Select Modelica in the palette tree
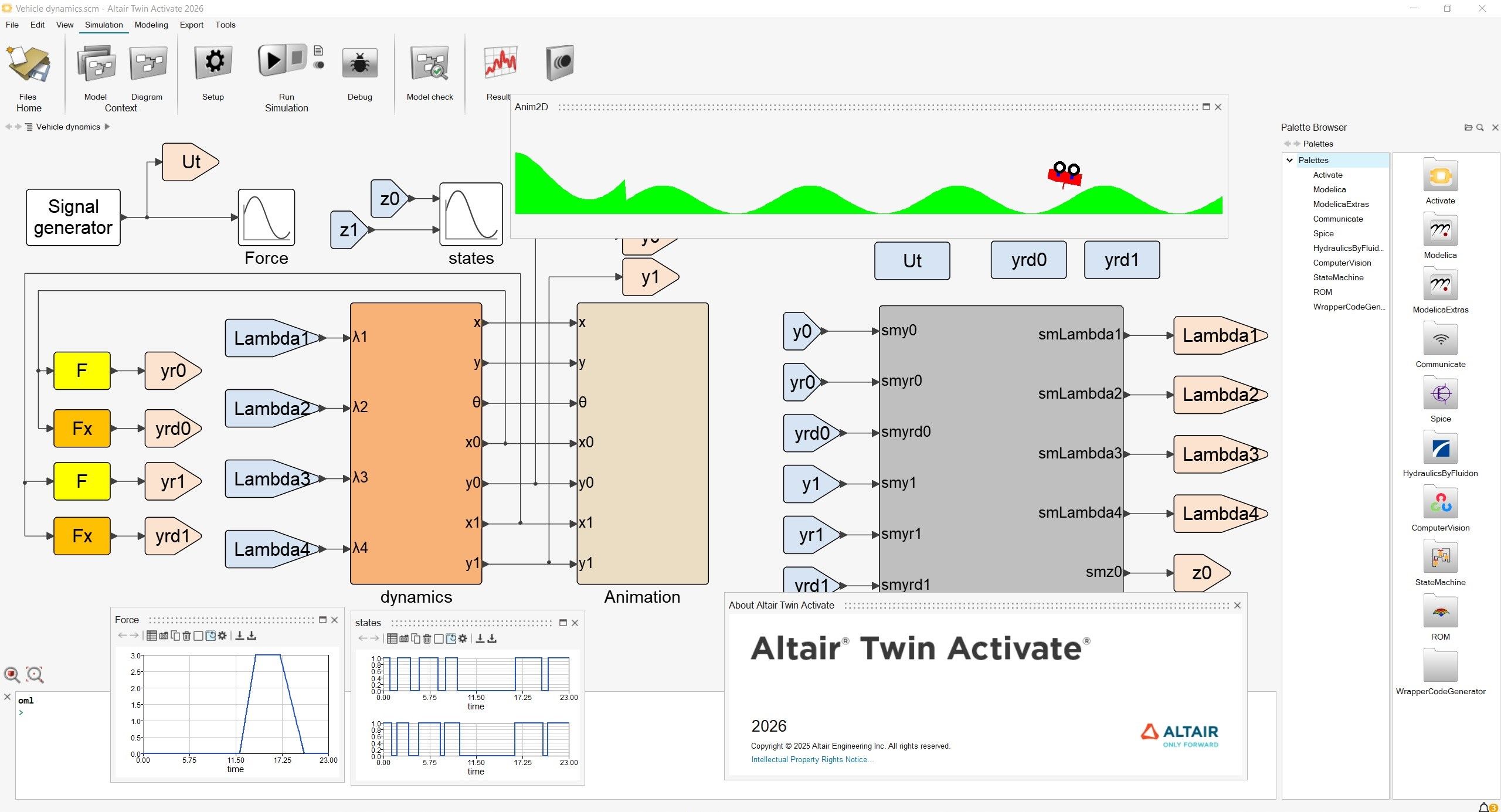This screenshot has width=1501, height=812. pos(1330,189)
